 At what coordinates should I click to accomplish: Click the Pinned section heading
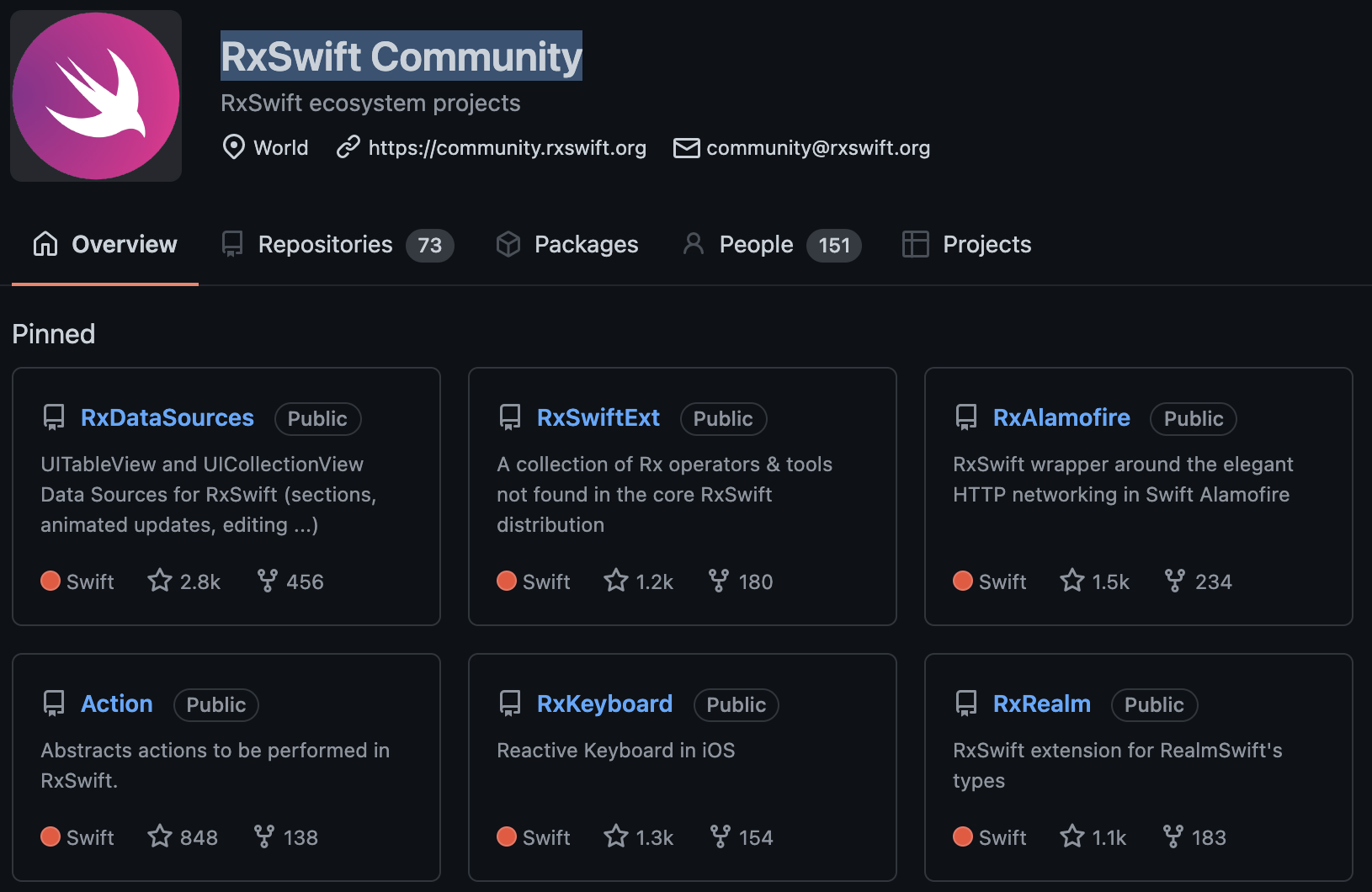54,334
